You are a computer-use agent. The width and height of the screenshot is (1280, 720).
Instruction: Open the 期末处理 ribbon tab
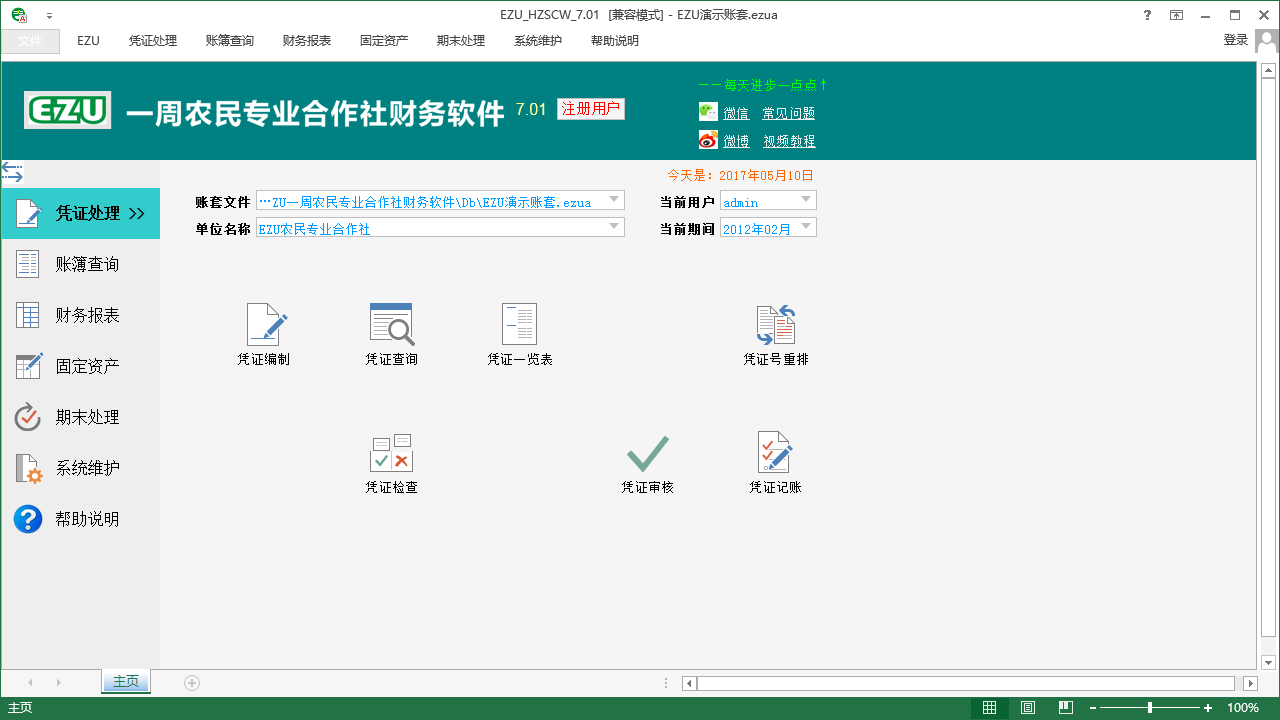point(461,41)
